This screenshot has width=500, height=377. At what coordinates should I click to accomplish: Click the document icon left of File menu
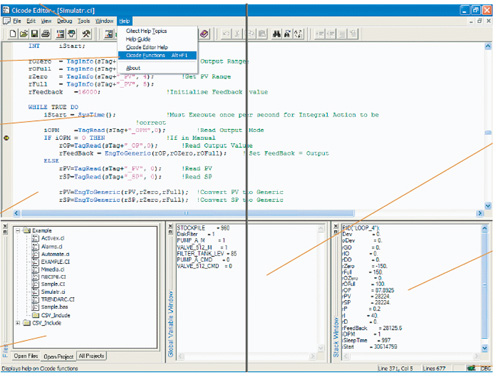pyautogui.click(x=6, y=21)
